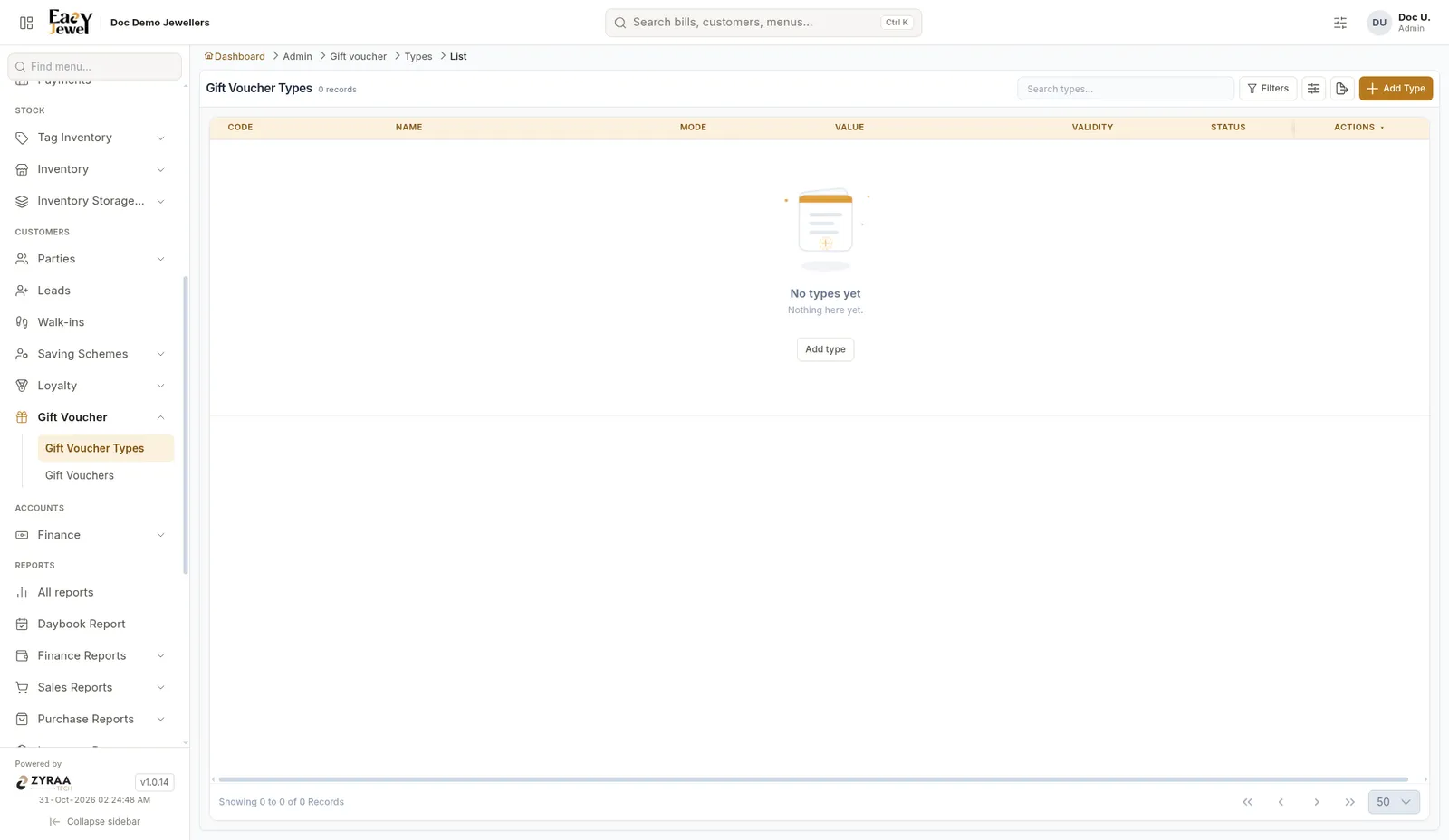
Task: Open the page size dropdown showing 50
Action: tap(1394, 802)
